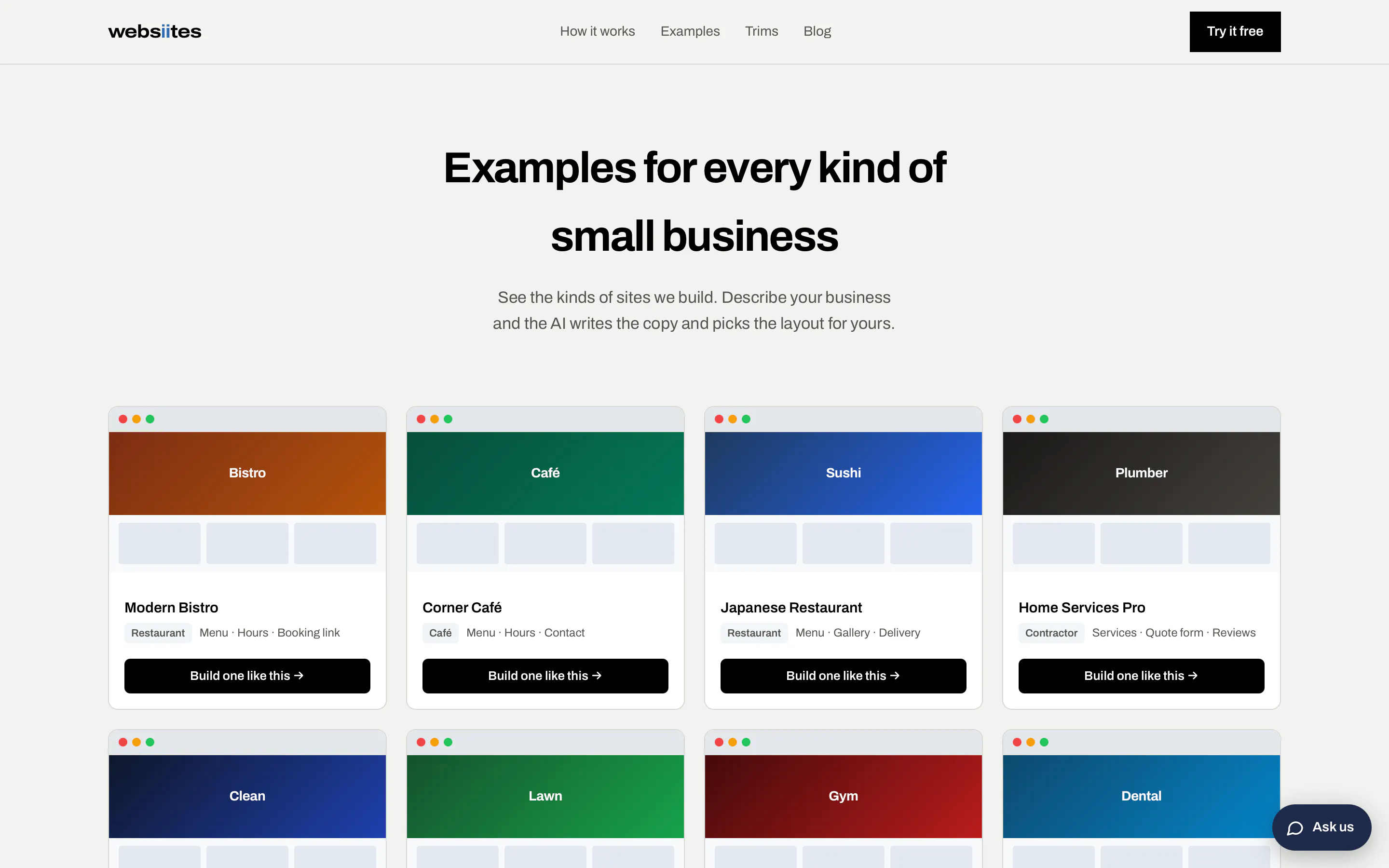Select the Sushi preview banner
The height and width of the screenshot is (868, 1389).
(x=843, y=473)
